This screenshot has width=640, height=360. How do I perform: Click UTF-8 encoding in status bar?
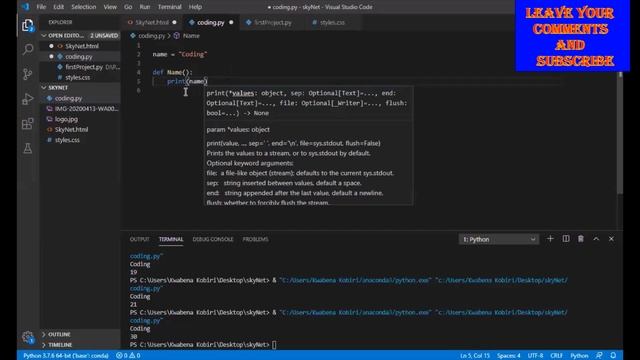pyautogui.click(x=535, y=356)
